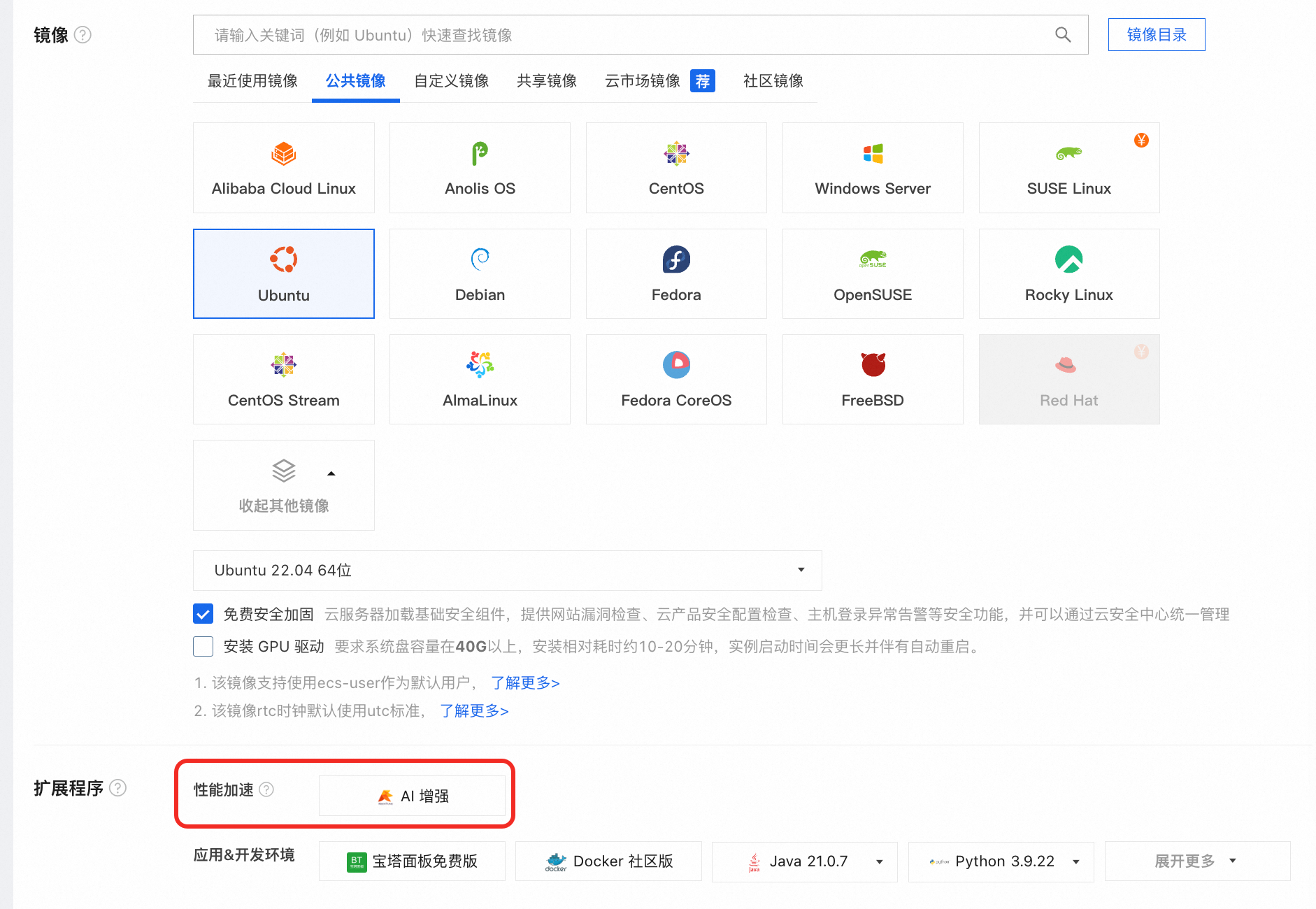This screenshot has width=1316, height=909.
Task: Open the 镜像目录 catalog button
Action: pyautogui.click(x=1157, y=35)
